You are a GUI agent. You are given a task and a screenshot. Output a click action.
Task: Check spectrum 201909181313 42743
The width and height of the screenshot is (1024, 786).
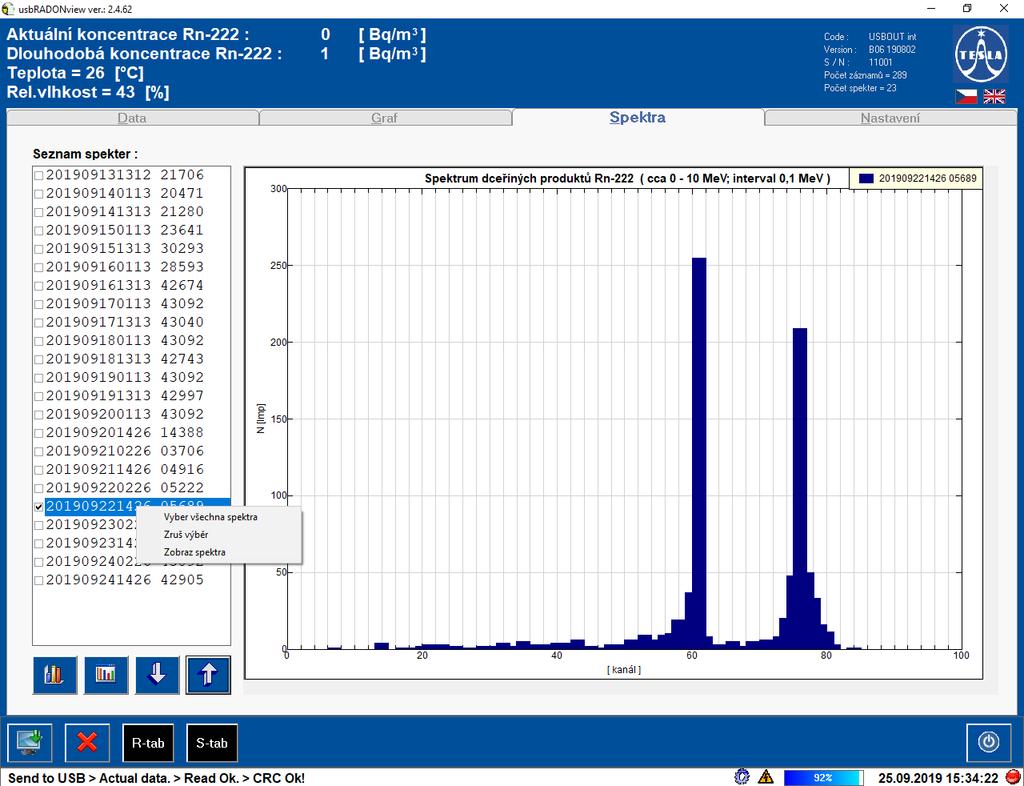[39, 359]
